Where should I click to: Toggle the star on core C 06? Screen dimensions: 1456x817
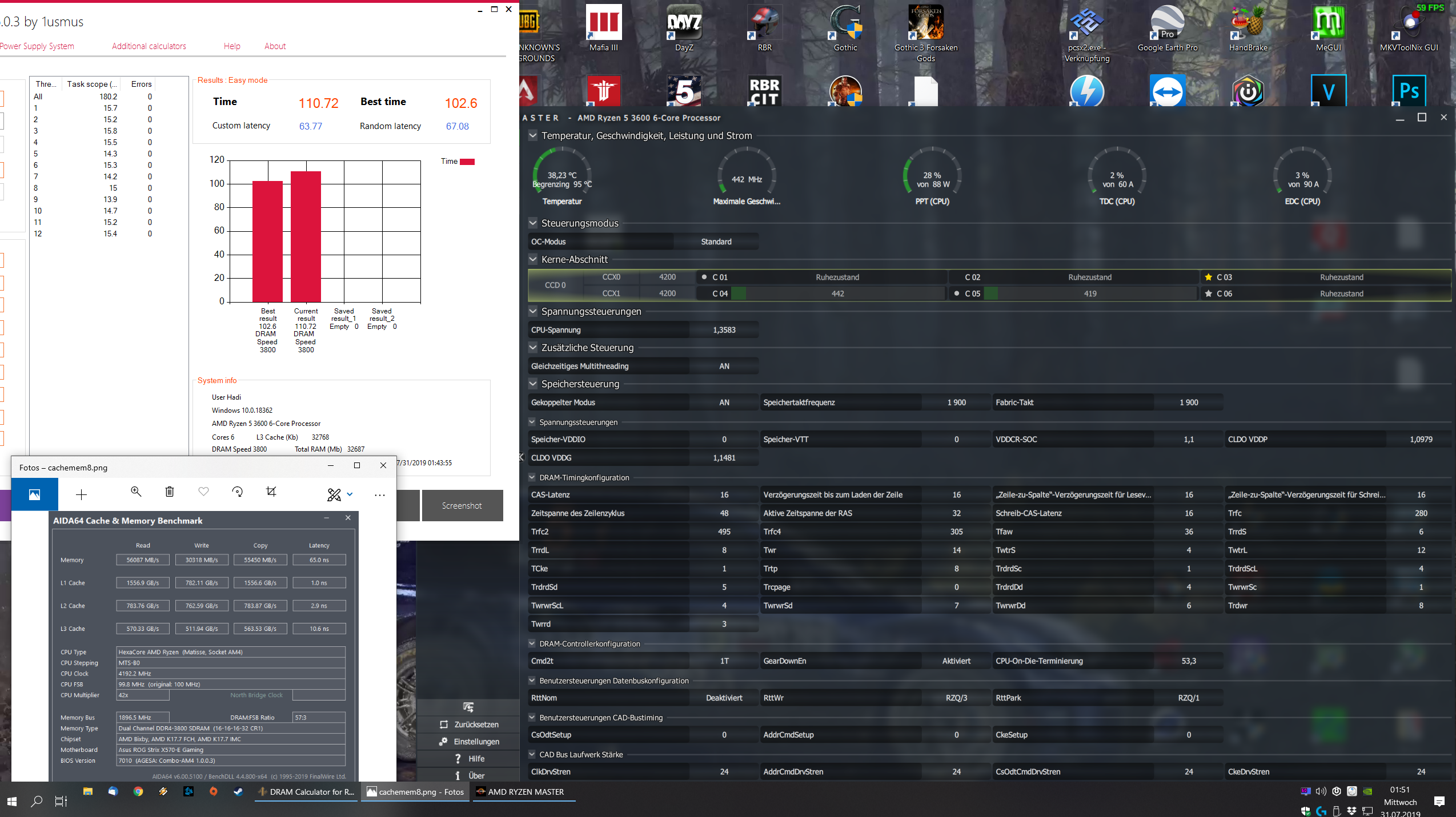click(1208, 293)
